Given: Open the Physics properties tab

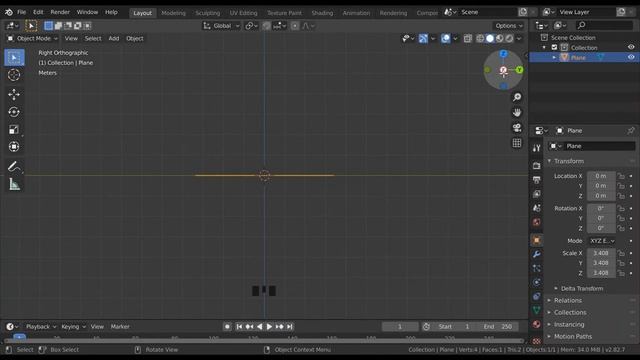Looking at the screenshot, I should tap(536, 282).
